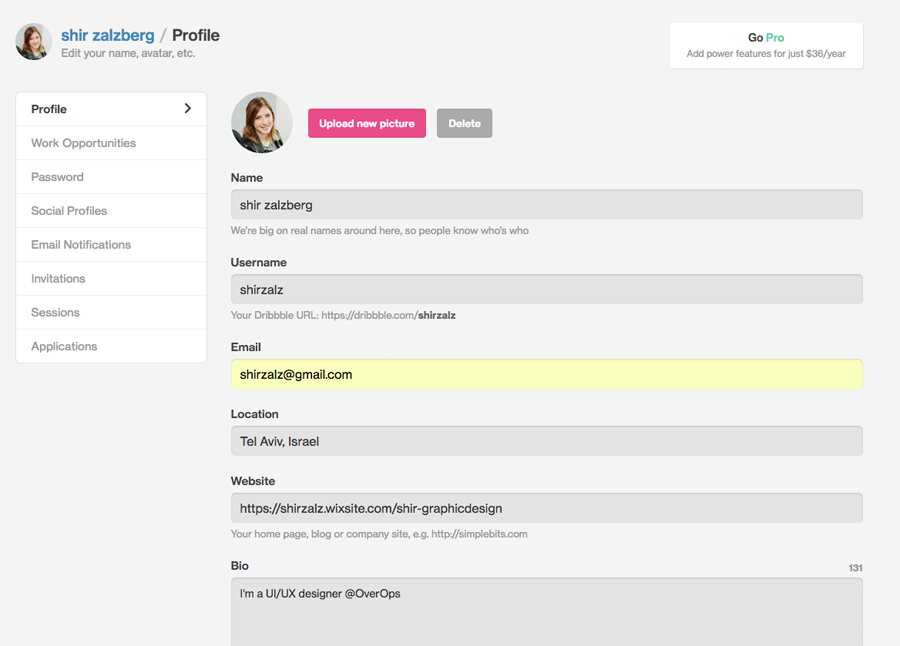Open Applications in the sidebar
Screen dimensions: 900x646
[x=64, y=347]
